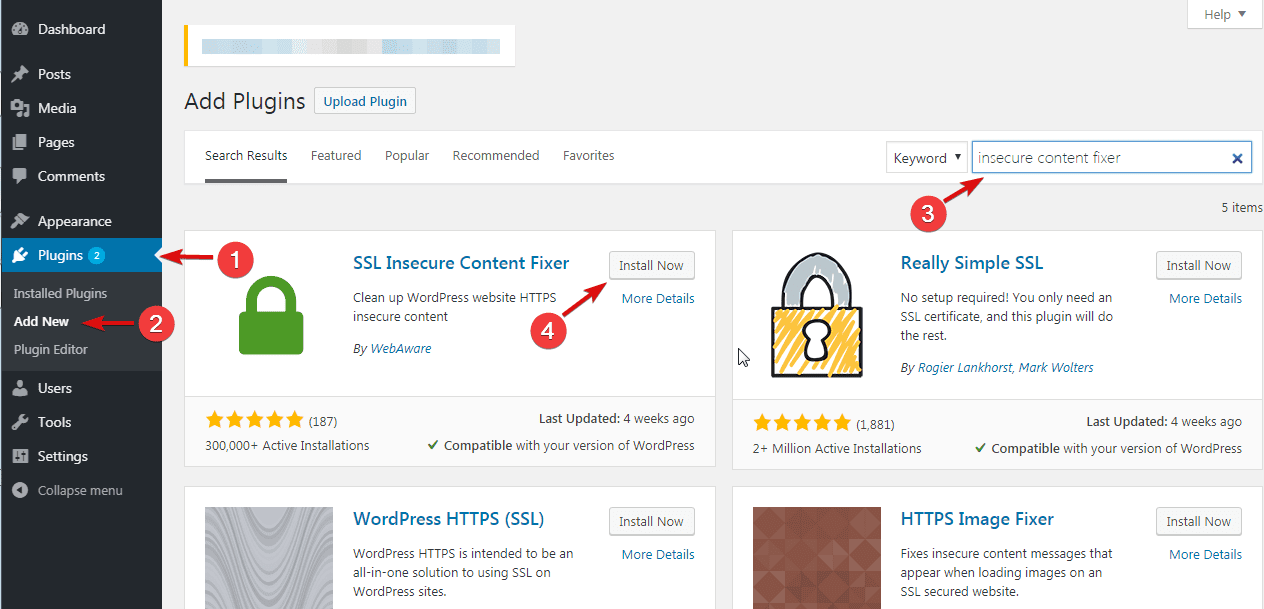Click the Pages icon in sidebar
Image resolution: width=1264 pixels, height=609 pixels.
[x=20, y=142]
